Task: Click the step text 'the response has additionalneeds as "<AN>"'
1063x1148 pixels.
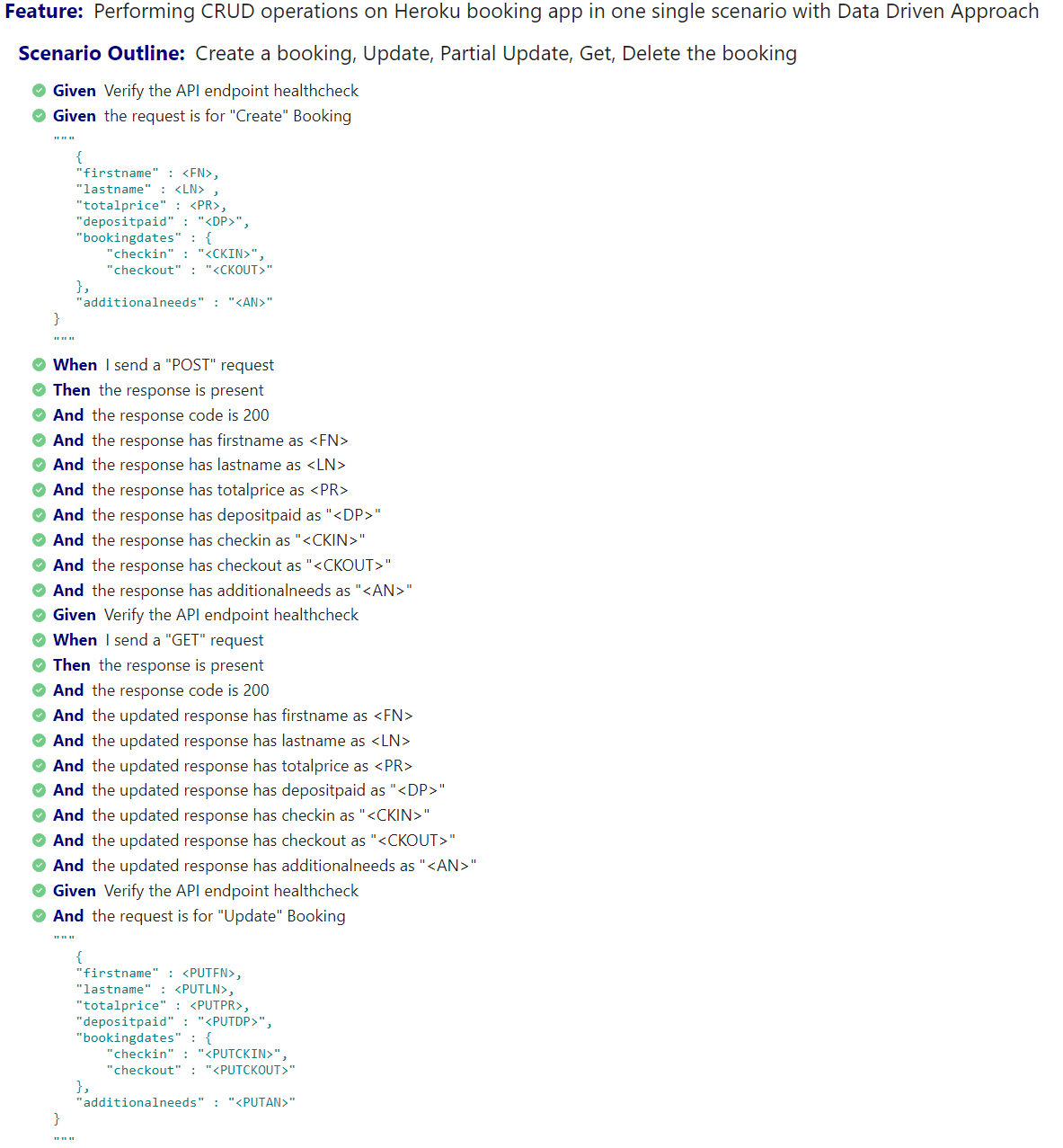Action: [x=252, y=591]
